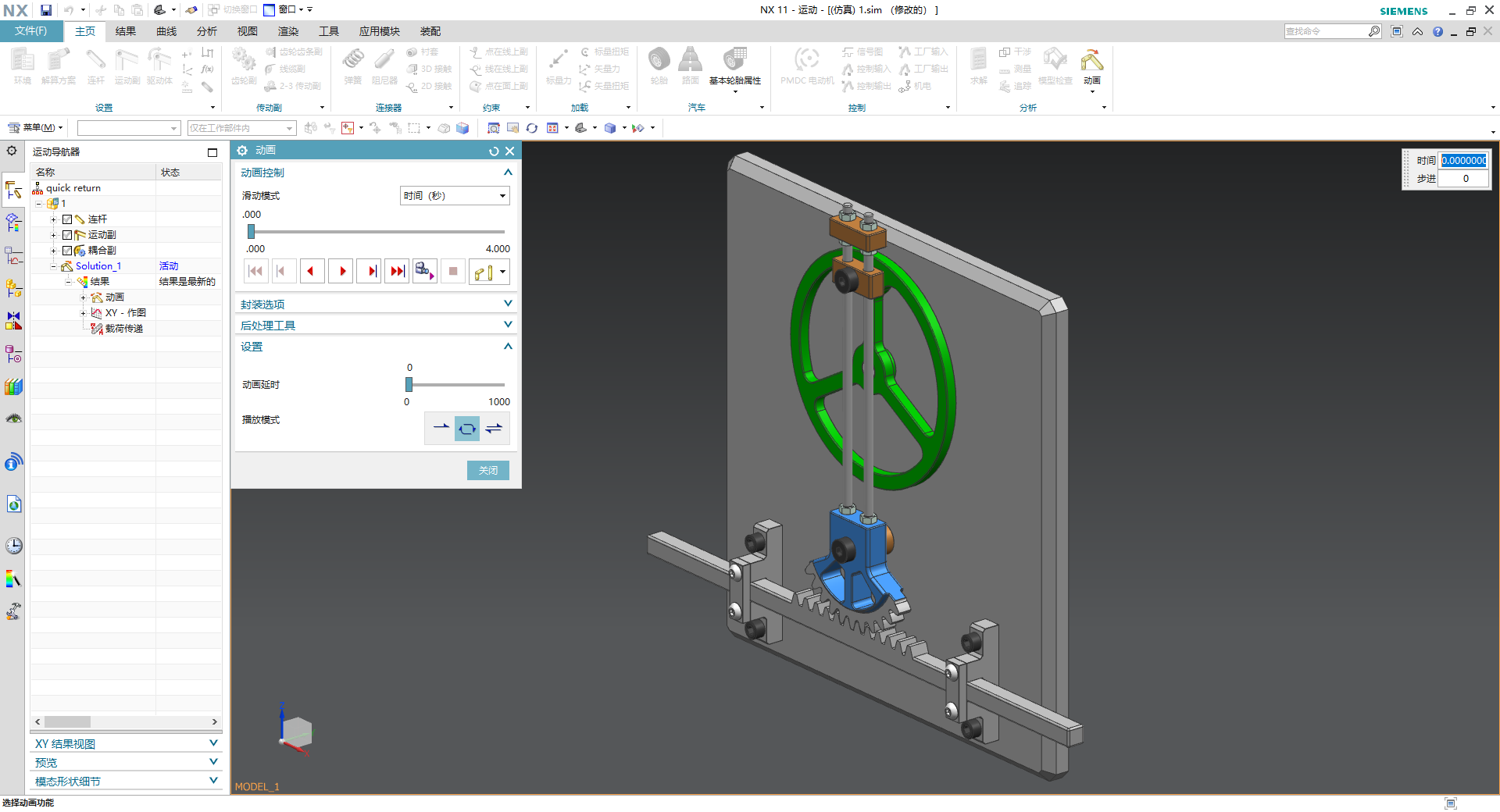This screenshot has height=812, width=1500.
Task: Click the play forward animation button
Action: 341,271
